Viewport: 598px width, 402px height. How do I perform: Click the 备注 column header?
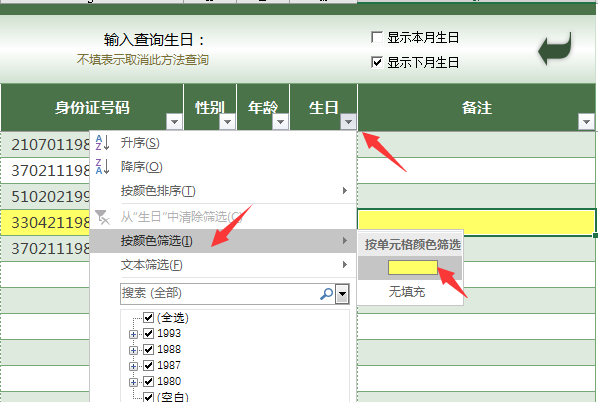[476, 108]
